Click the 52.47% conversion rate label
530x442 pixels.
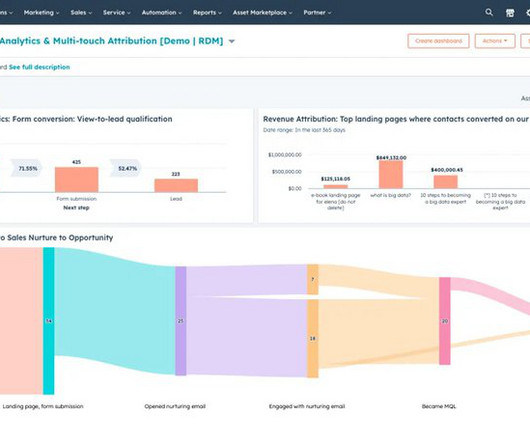pos(127,168)
